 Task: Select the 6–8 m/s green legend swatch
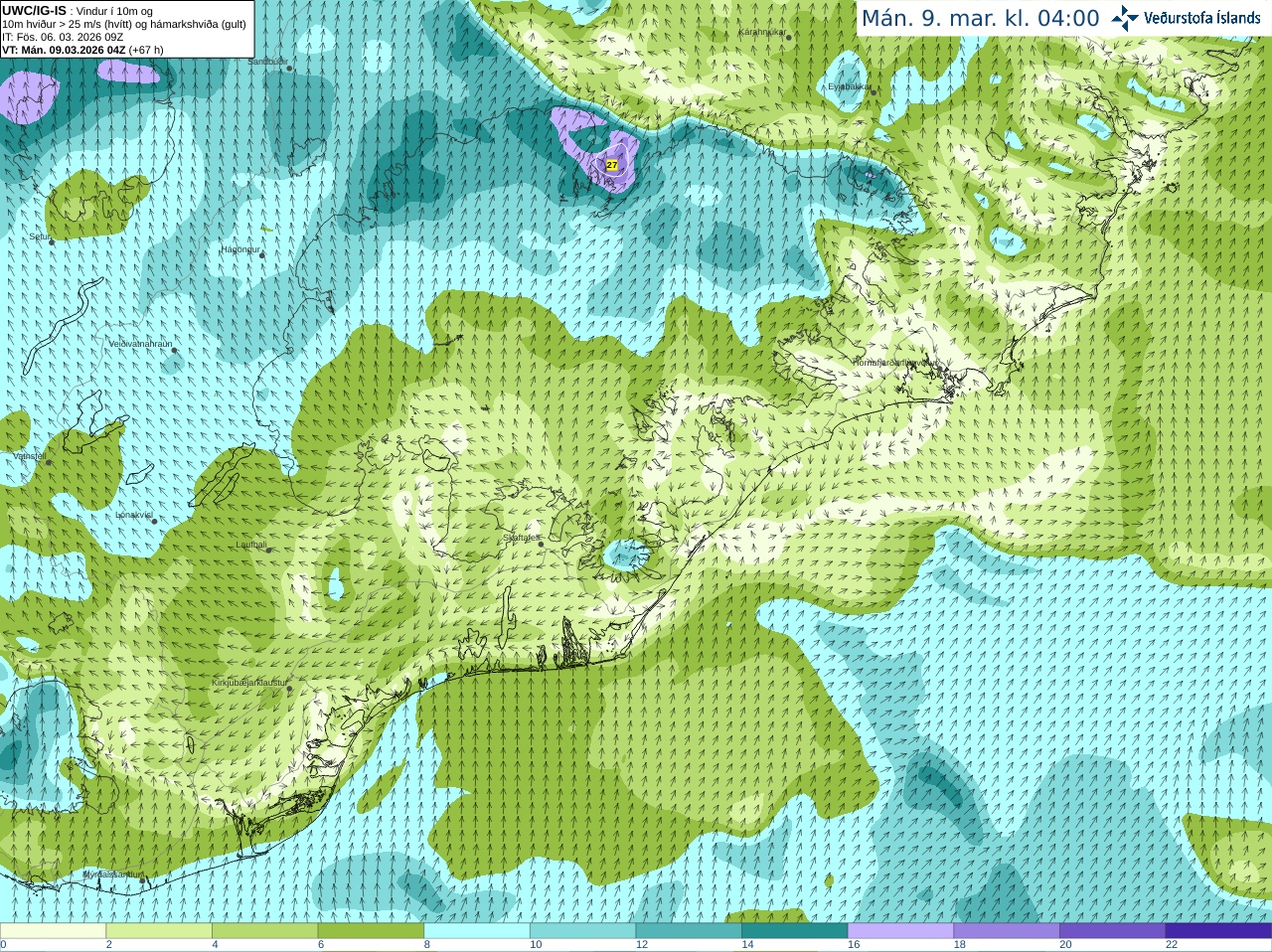pos(371,931)
